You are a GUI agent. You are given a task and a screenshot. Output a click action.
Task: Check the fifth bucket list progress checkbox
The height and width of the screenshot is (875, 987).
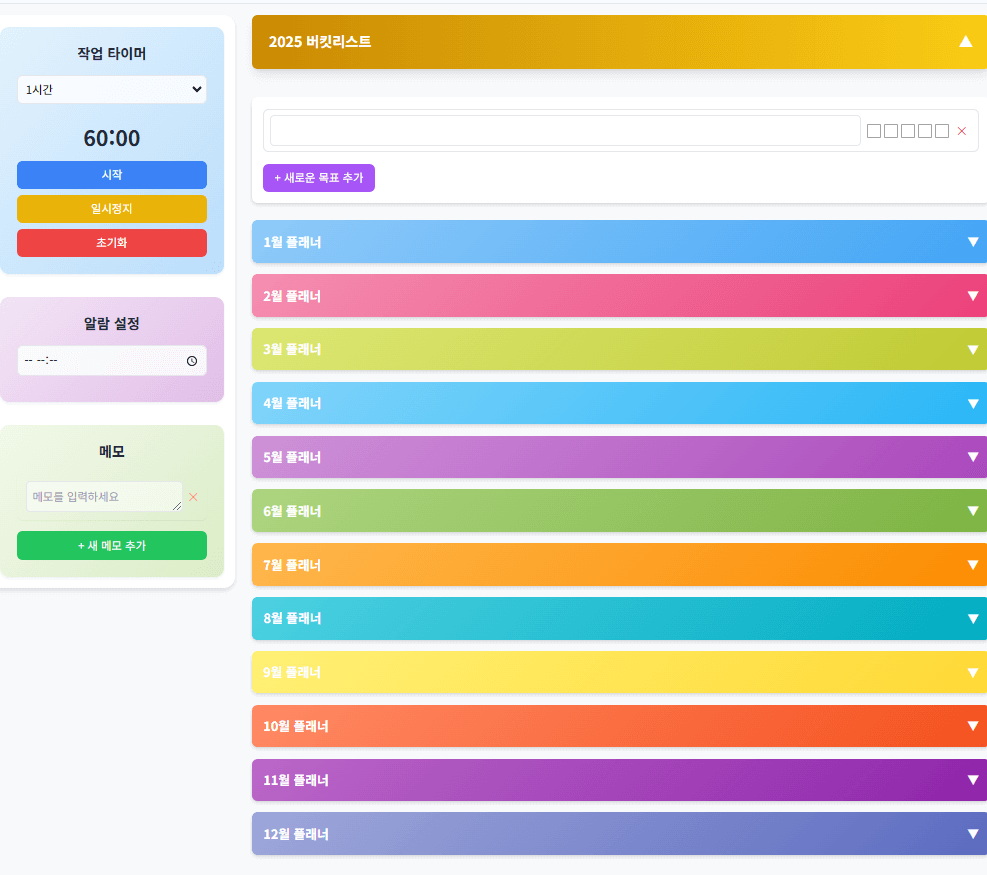click(942, 131)
